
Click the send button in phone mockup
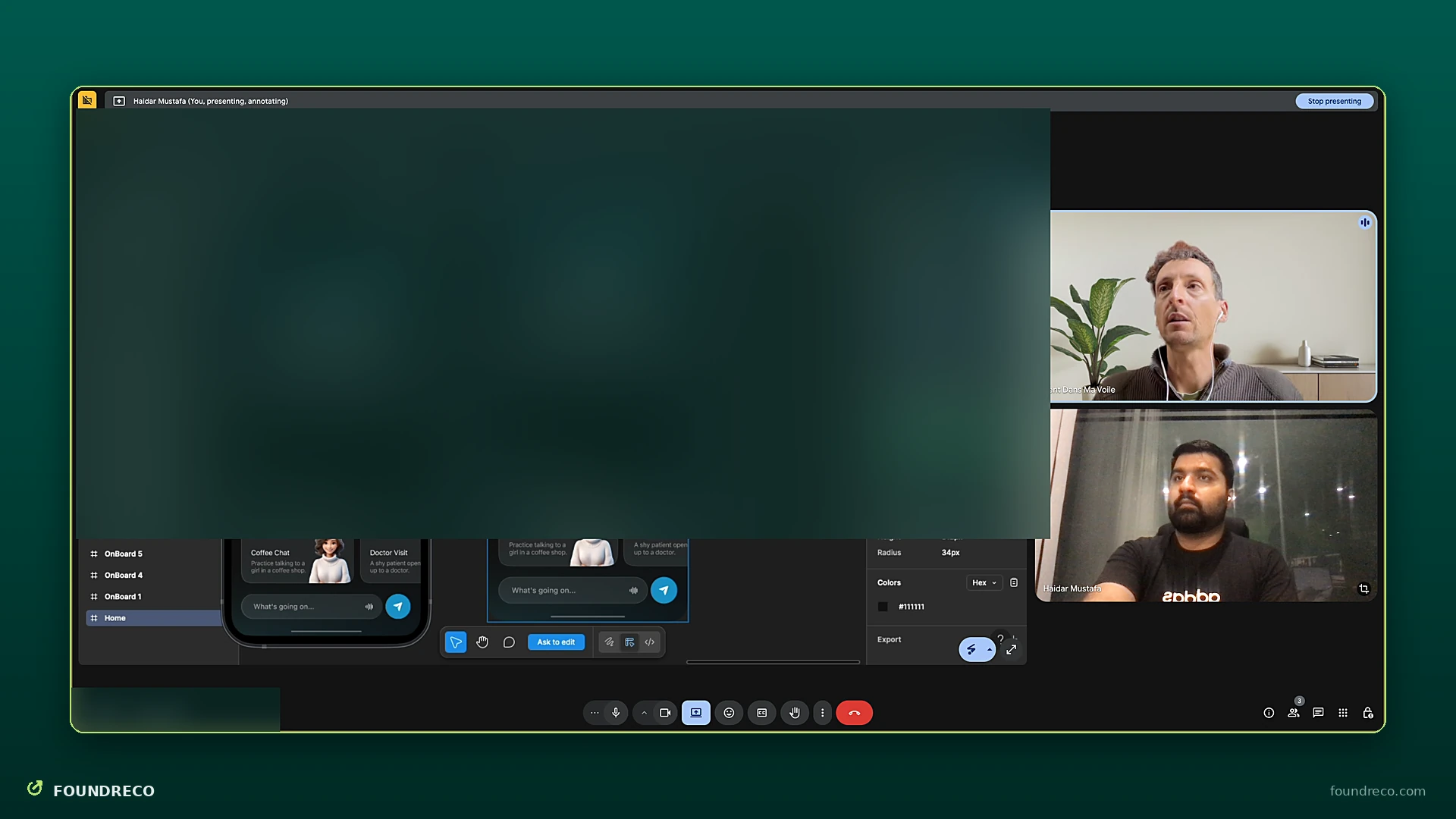pyautogui.click(x=398, y=607)
